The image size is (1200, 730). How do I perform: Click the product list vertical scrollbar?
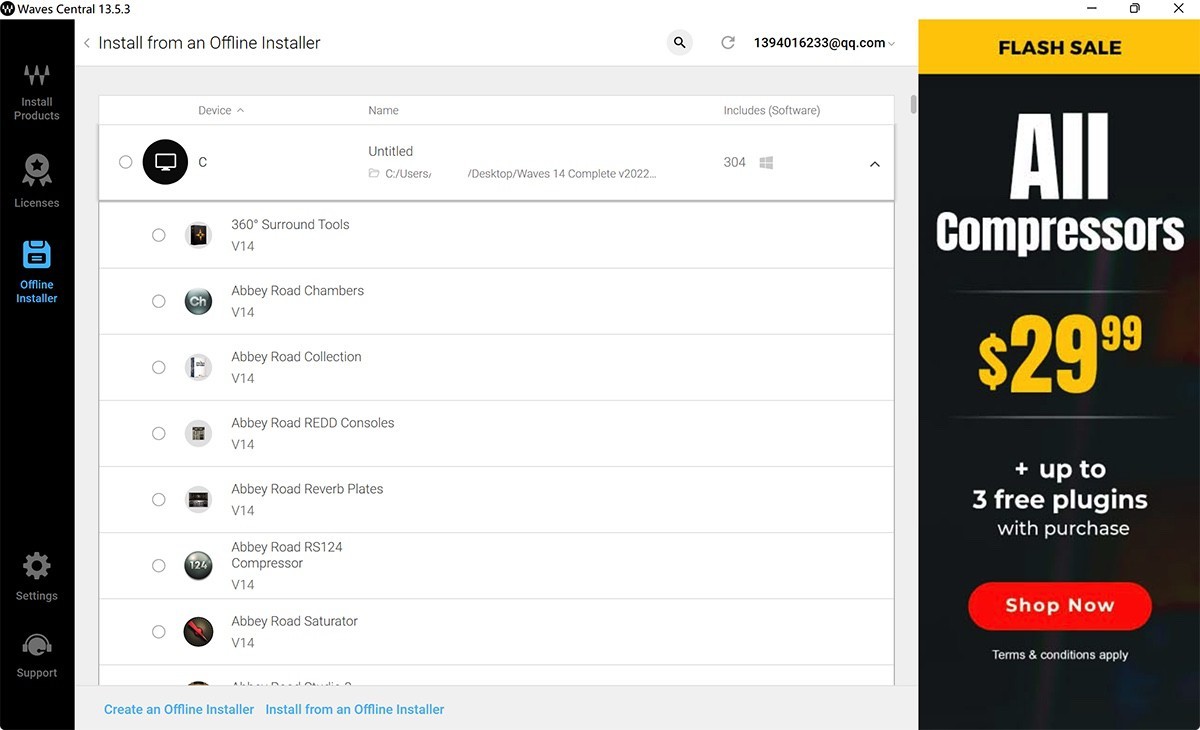pyautogui.click(x=914, y=105)
